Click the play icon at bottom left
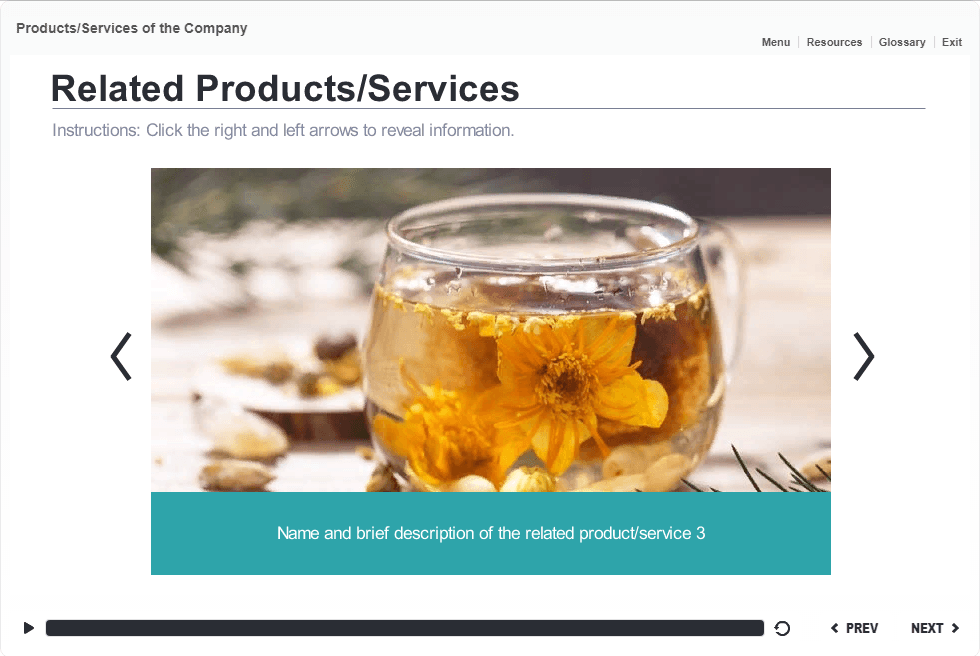Image resolution: width=980 pixels, height=656 pixels. (x=29, y=628)
